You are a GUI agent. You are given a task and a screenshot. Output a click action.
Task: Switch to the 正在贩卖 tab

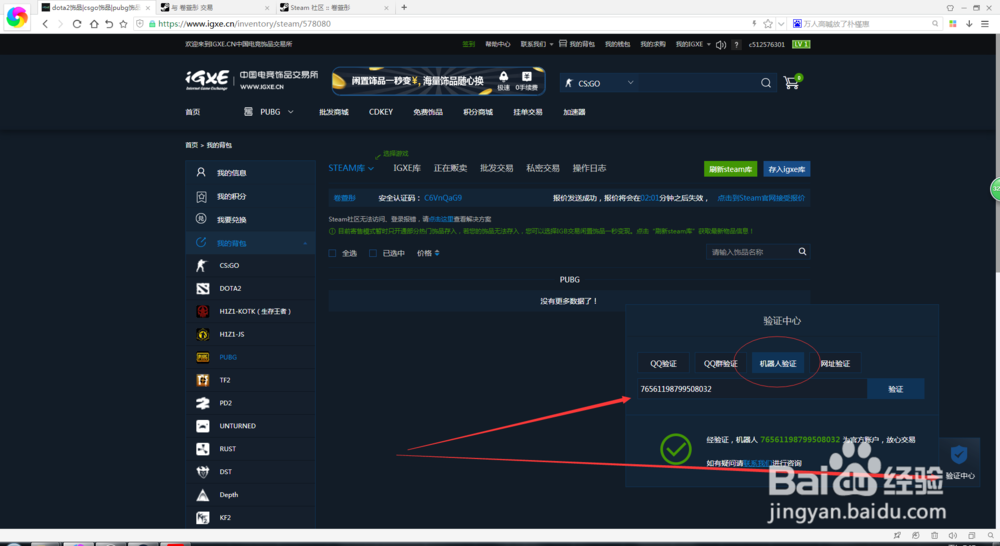(450, 168)
